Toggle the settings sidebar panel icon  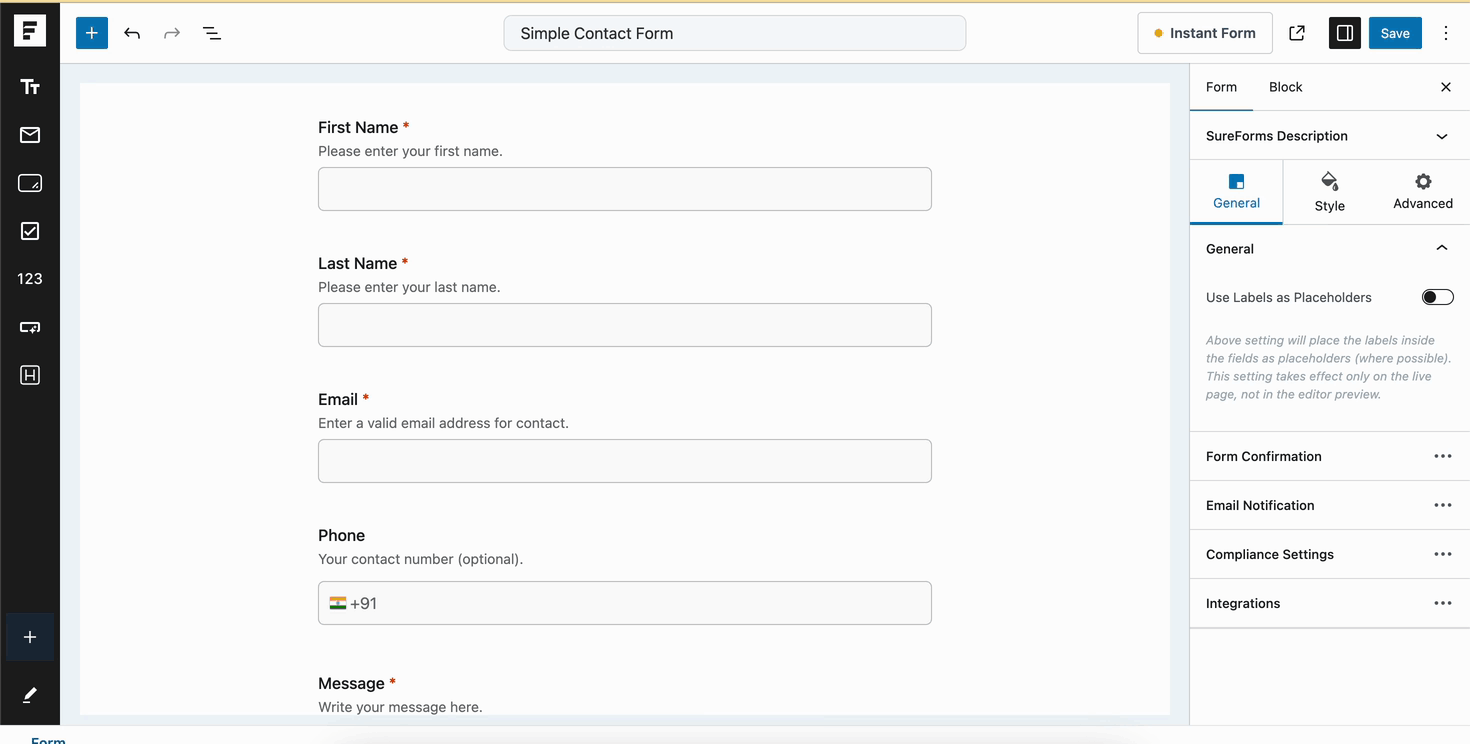pyautogui.click(x=1344, y=32)
